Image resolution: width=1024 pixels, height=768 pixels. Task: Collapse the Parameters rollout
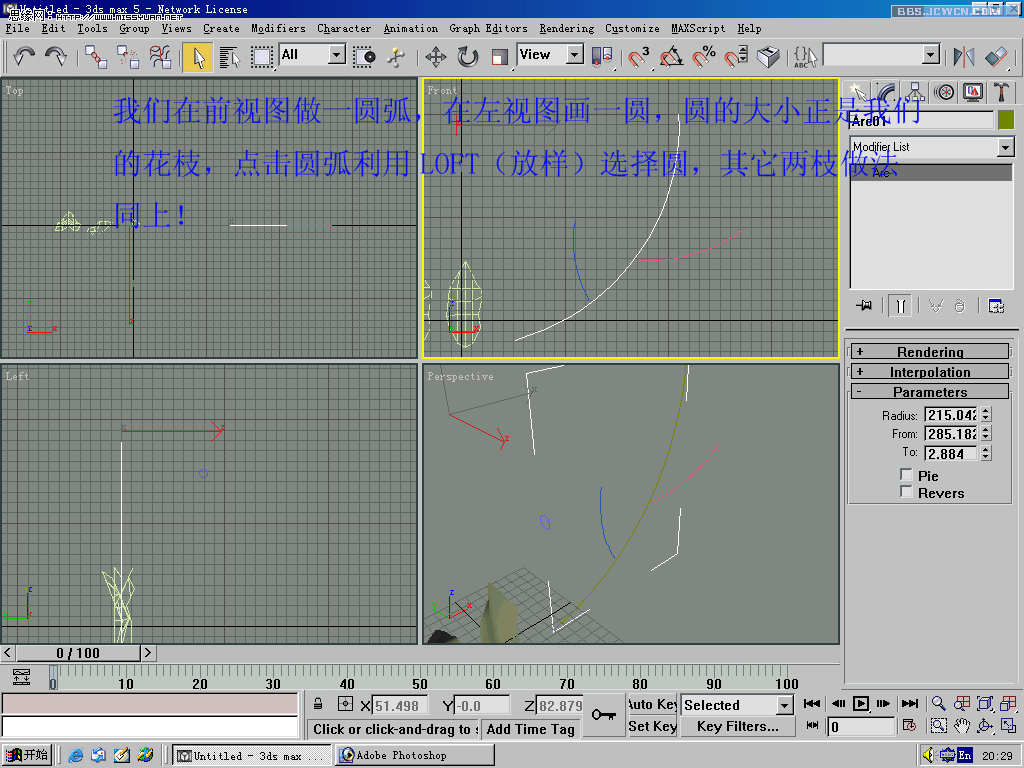(x=930, y=392)
